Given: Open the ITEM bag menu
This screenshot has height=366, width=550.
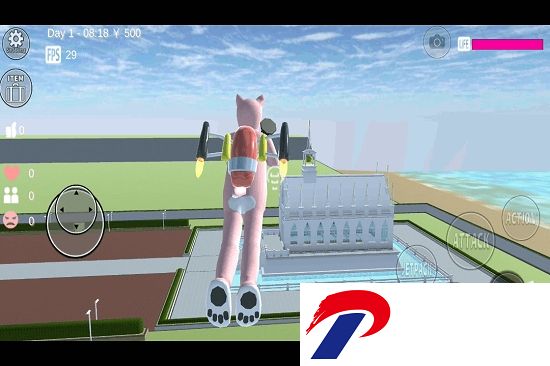Looking at the screenshot, I should pos(16,88).
